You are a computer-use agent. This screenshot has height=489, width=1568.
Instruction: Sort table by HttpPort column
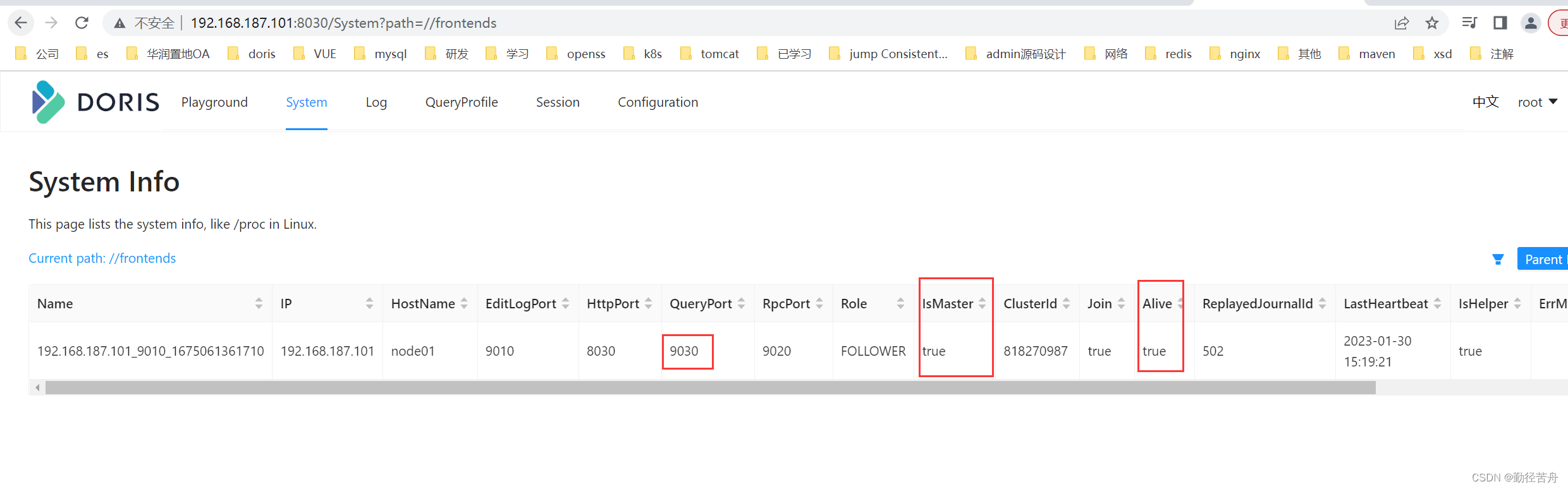click(x=648, y=303)
